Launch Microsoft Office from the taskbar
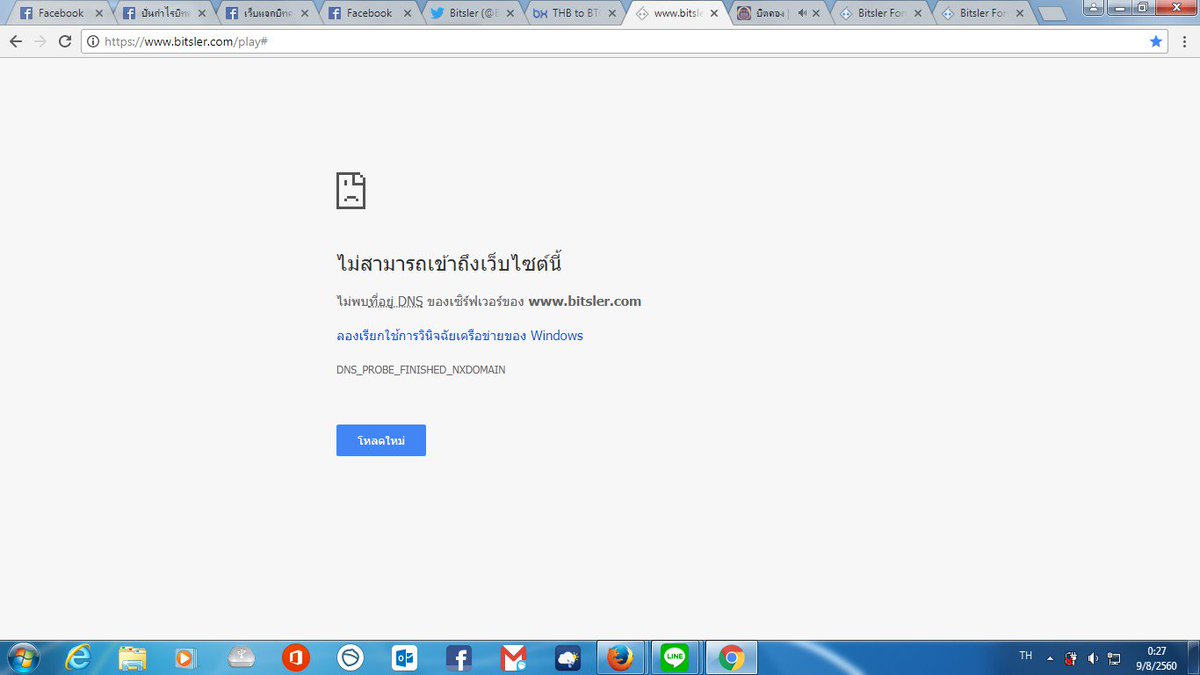The width and height of the screenshot is (1200, 675). click(295, 657)
